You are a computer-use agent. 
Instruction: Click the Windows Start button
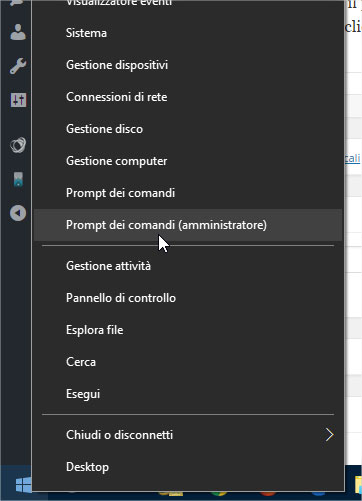tap(23, 484)
